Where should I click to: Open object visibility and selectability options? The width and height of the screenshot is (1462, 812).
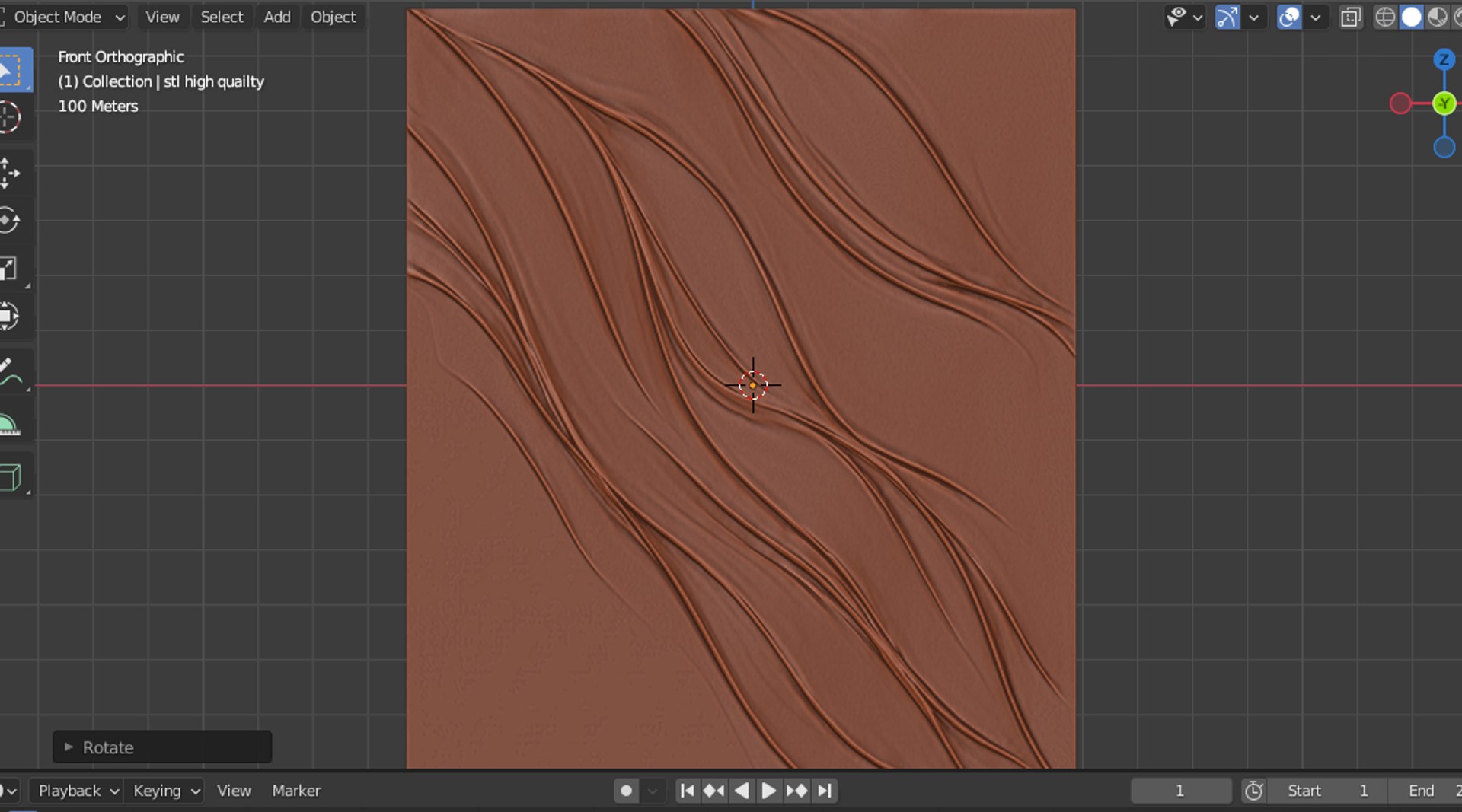pyautogui.click(x=1184, y=17)
